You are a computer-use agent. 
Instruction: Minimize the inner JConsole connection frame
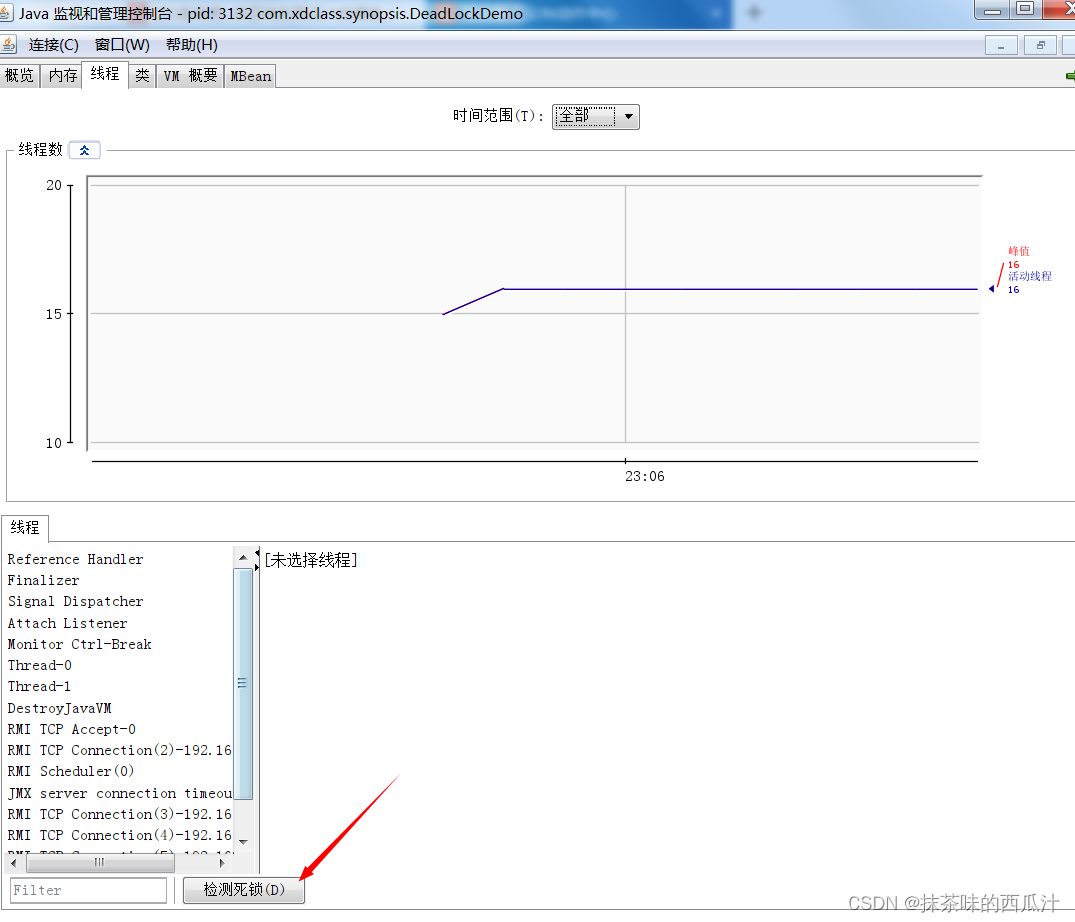[1001, 45]
